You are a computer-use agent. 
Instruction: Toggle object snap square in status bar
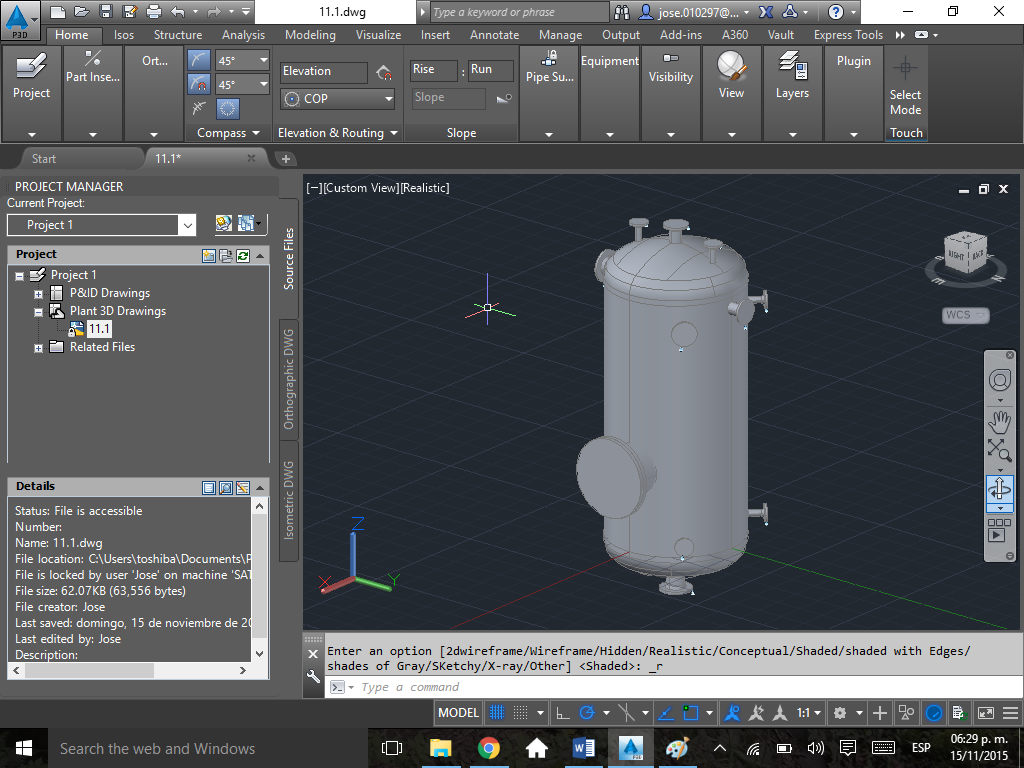tap(690, 712)
